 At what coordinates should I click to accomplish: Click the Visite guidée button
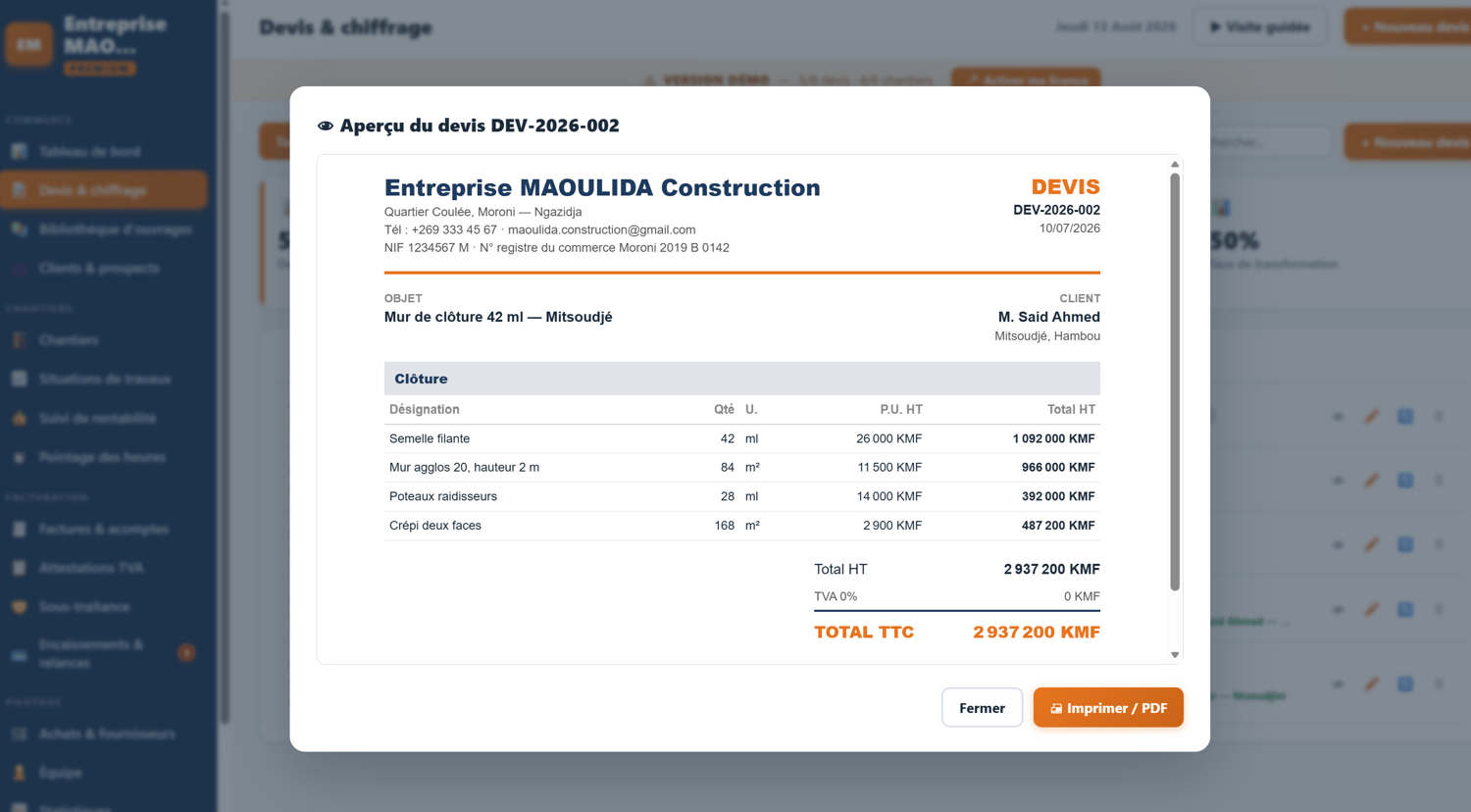[1260, 26]
